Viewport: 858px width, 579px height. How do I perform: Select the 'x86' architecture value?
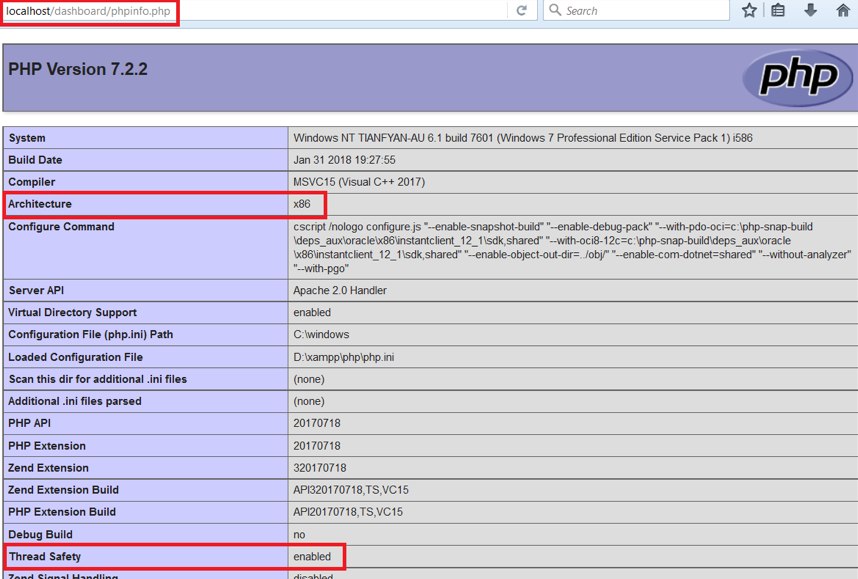tap(302, 204)
